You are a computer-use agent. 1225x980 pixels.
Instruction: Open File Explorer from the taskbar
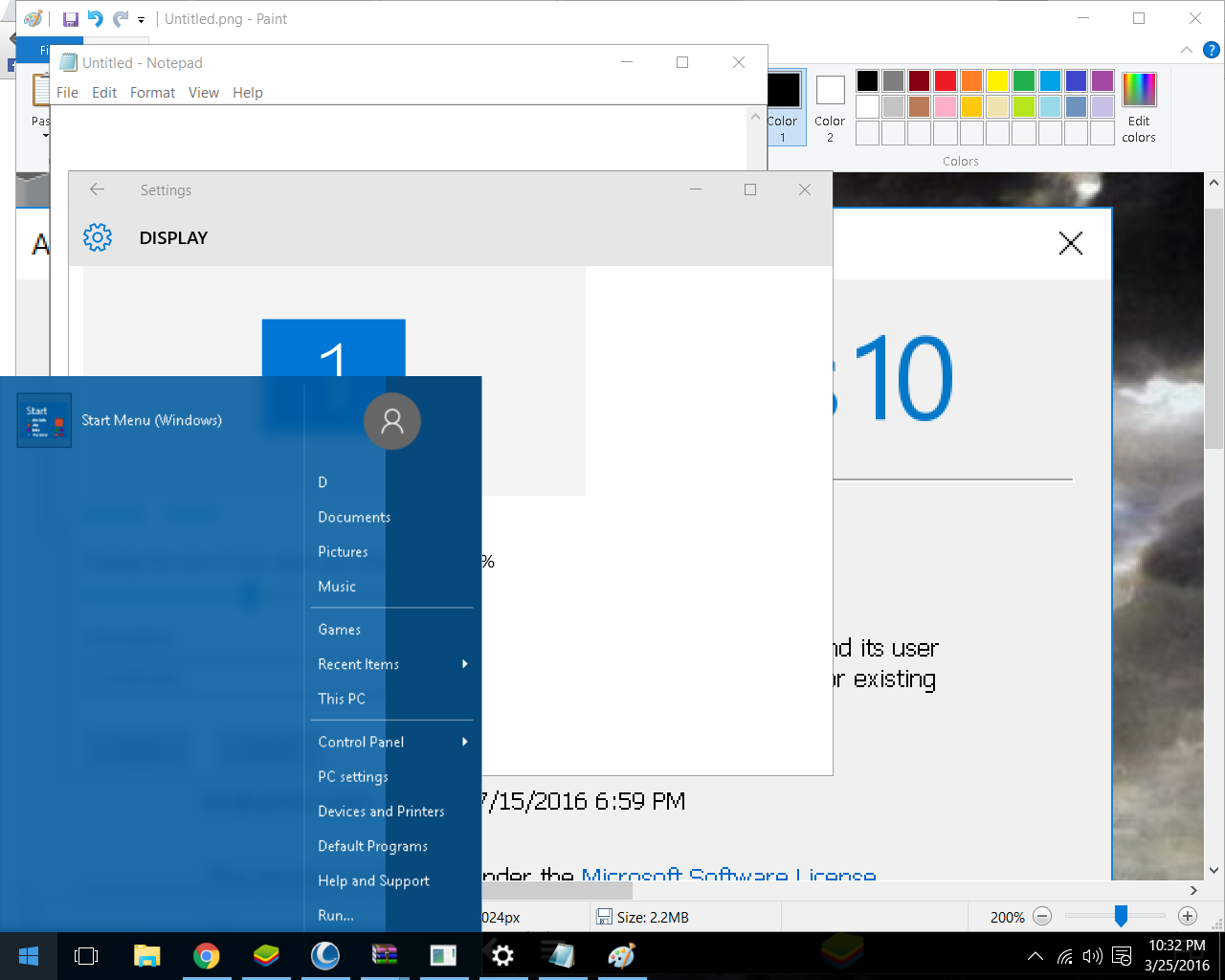146,956
